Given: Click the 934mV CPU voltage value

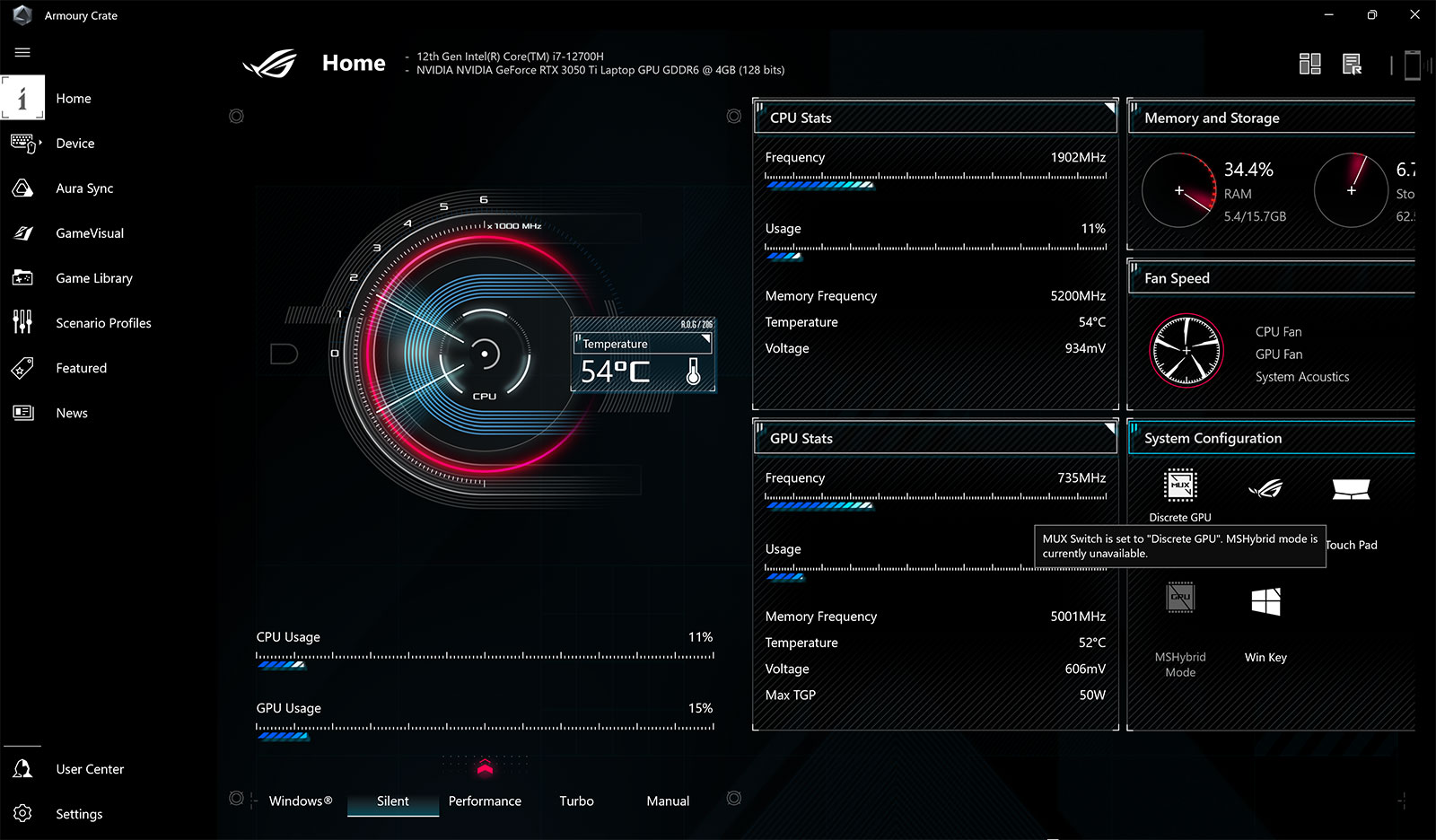Looking at the screenshot, I should pos(1085,348).
